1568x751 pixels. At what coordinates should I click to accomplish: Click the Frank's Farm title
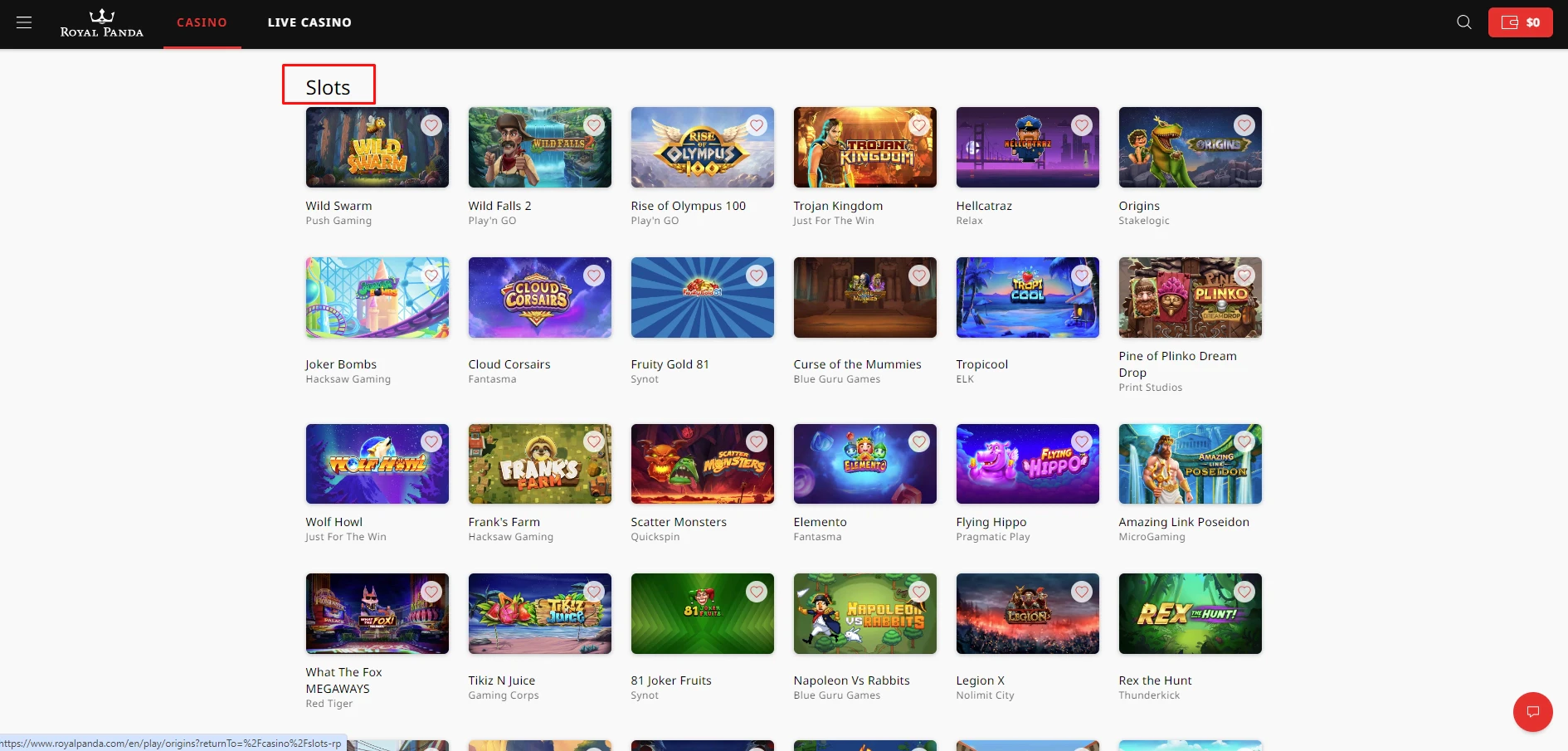504,522
